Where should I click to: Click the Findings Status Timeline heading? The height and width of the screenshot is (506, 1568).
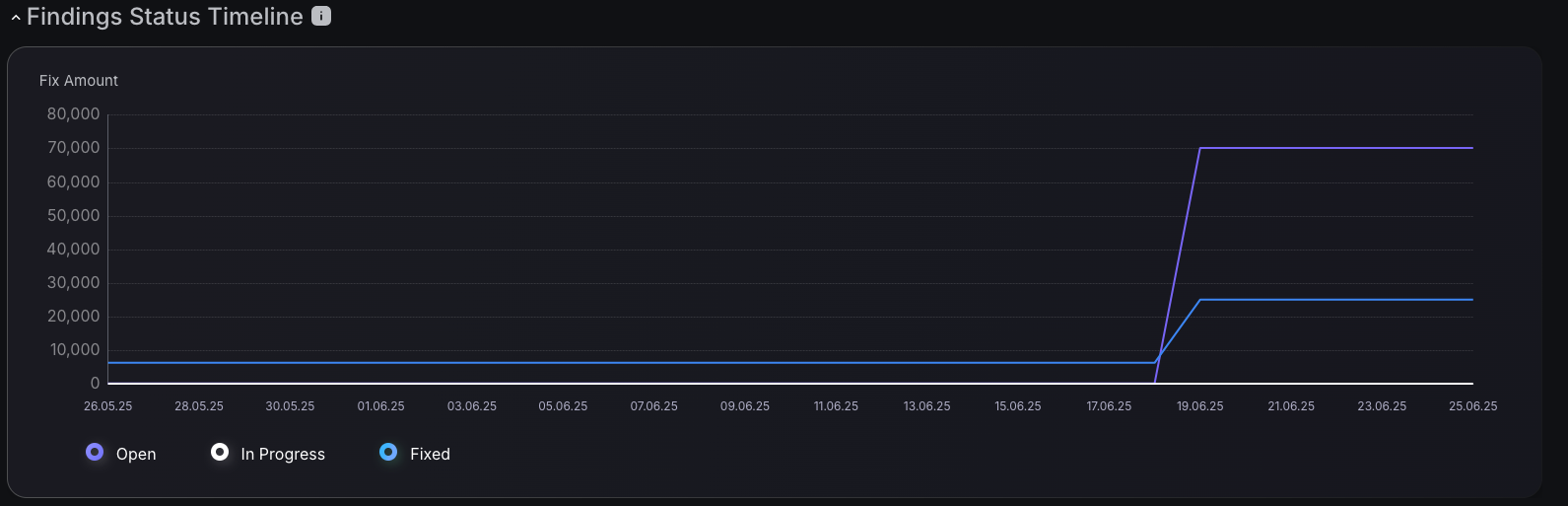pyautogui.click(x=165, y=17)
